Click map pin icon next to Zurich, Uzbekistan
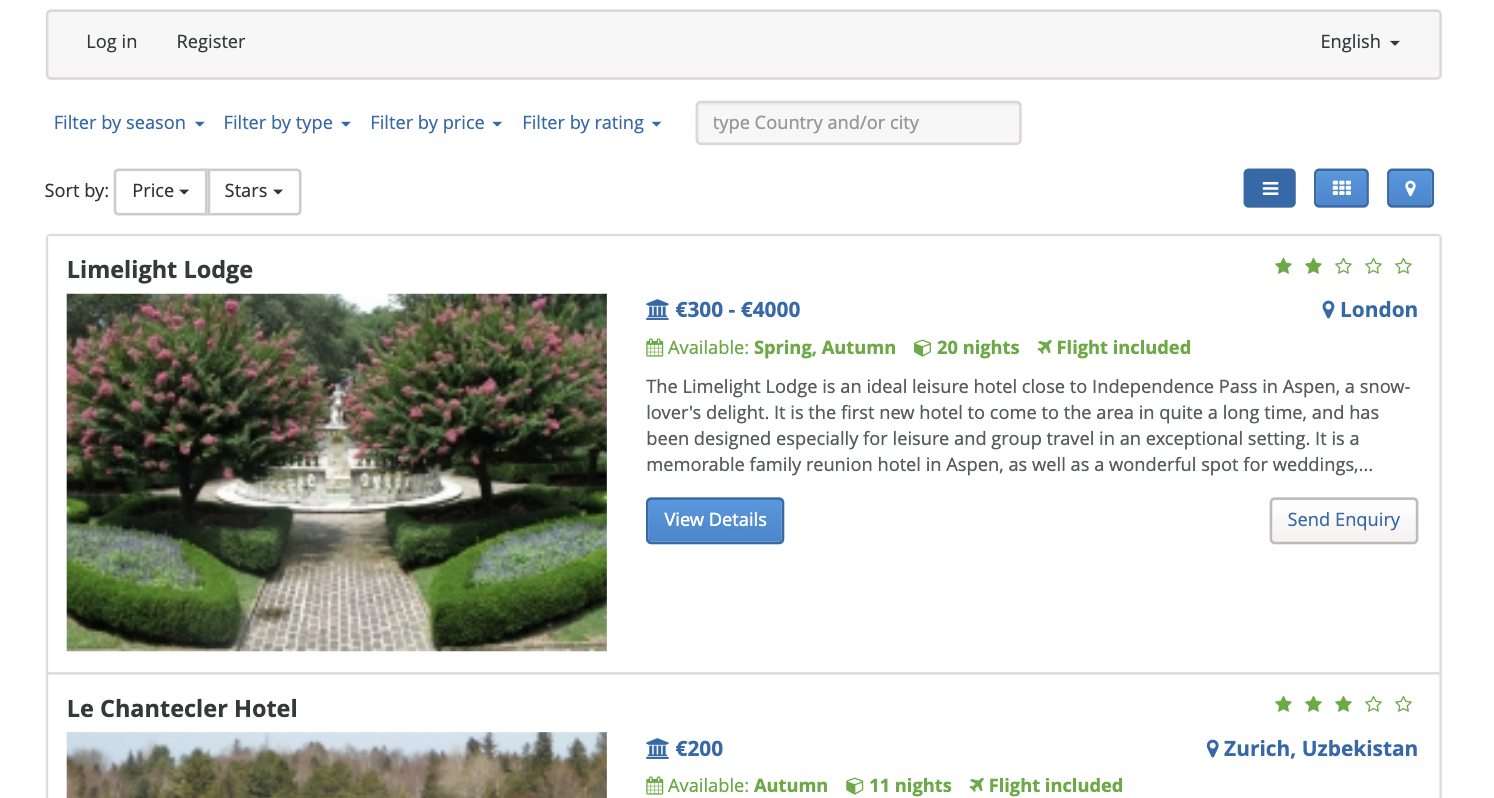The width and height of the screenshot is (1494, 798). click(1213, 749)
